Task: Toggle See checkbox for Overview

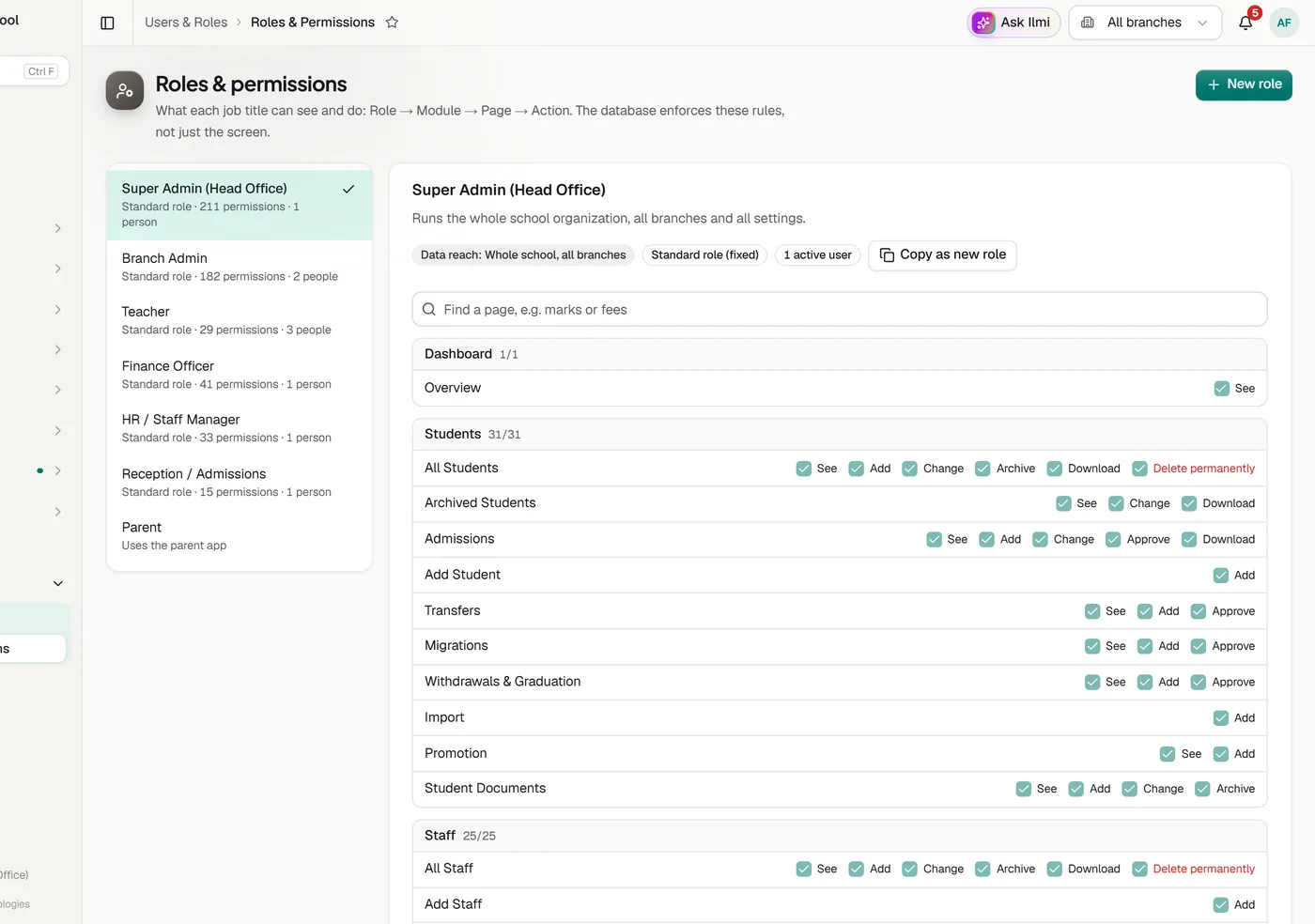Action: click(x=1221, y=389)
